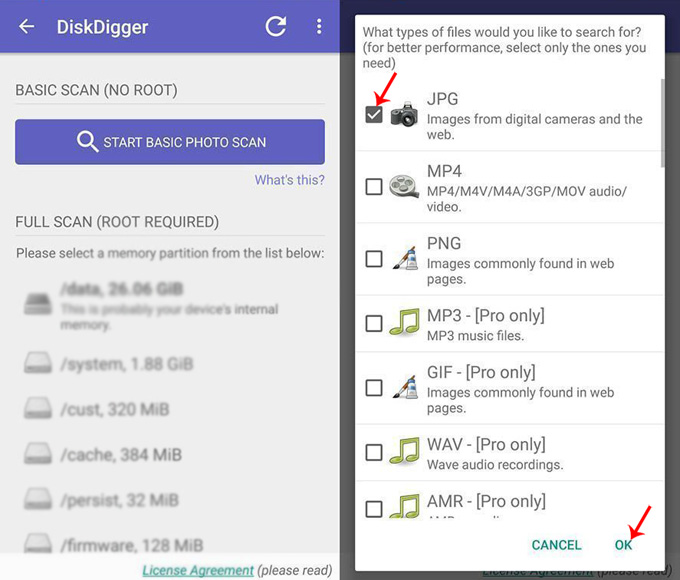Click the camera icon for JPG

pyautogui.click(x=404, y=114)
